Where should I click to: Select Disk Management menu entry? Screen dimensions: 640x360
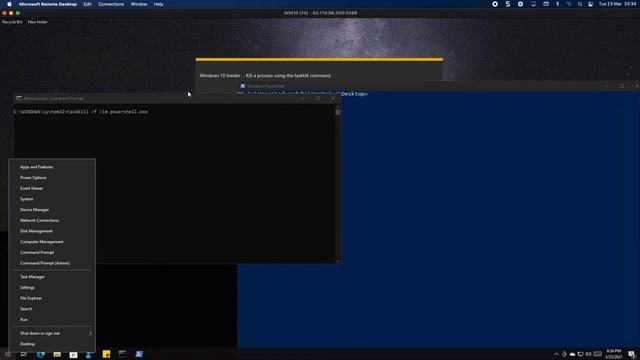52,231
